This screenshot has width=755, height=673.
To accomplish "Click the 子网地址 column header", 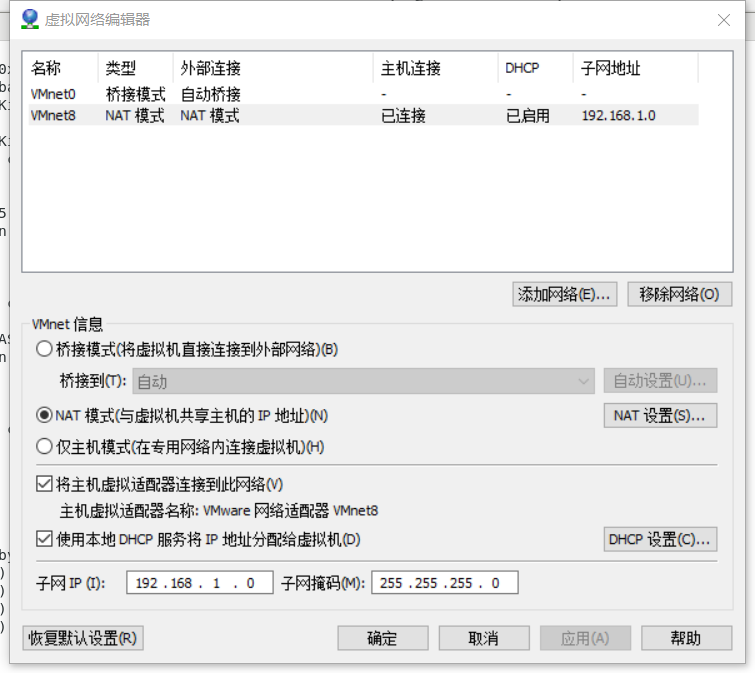I will (x=636, y=68).
